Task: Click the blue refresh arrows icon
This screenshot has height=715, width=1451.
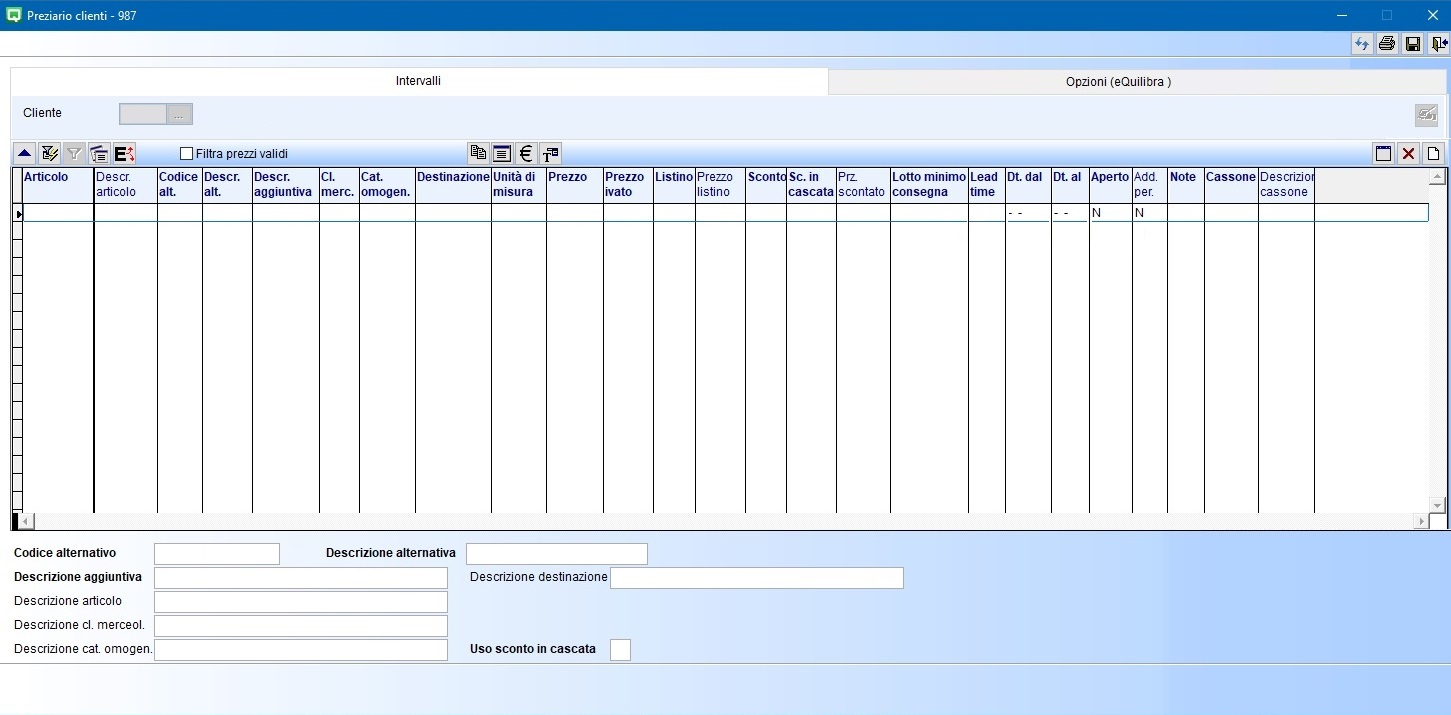Action: [x=1361, y=44]
